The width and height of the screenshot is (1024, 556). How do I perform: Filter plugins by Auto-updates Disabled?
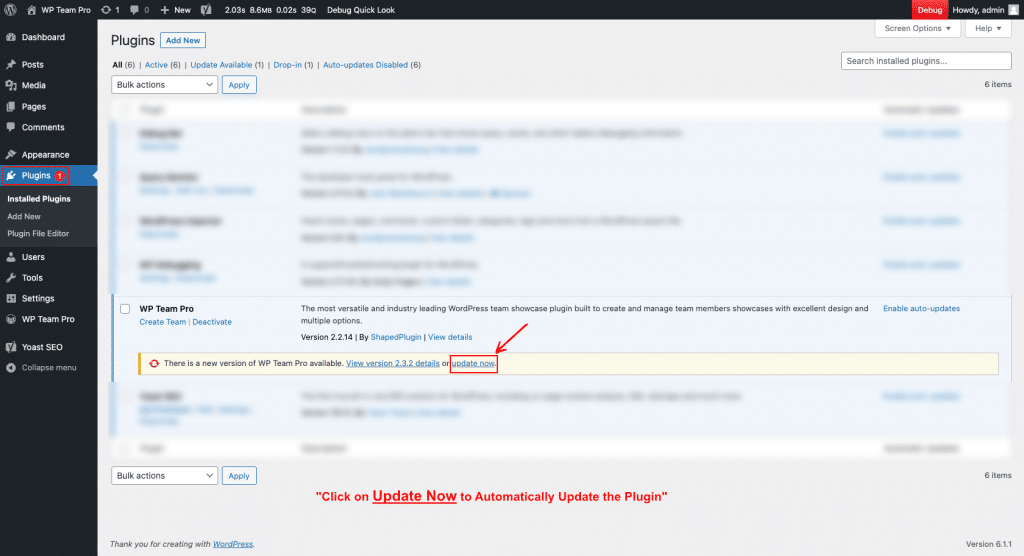365,65
